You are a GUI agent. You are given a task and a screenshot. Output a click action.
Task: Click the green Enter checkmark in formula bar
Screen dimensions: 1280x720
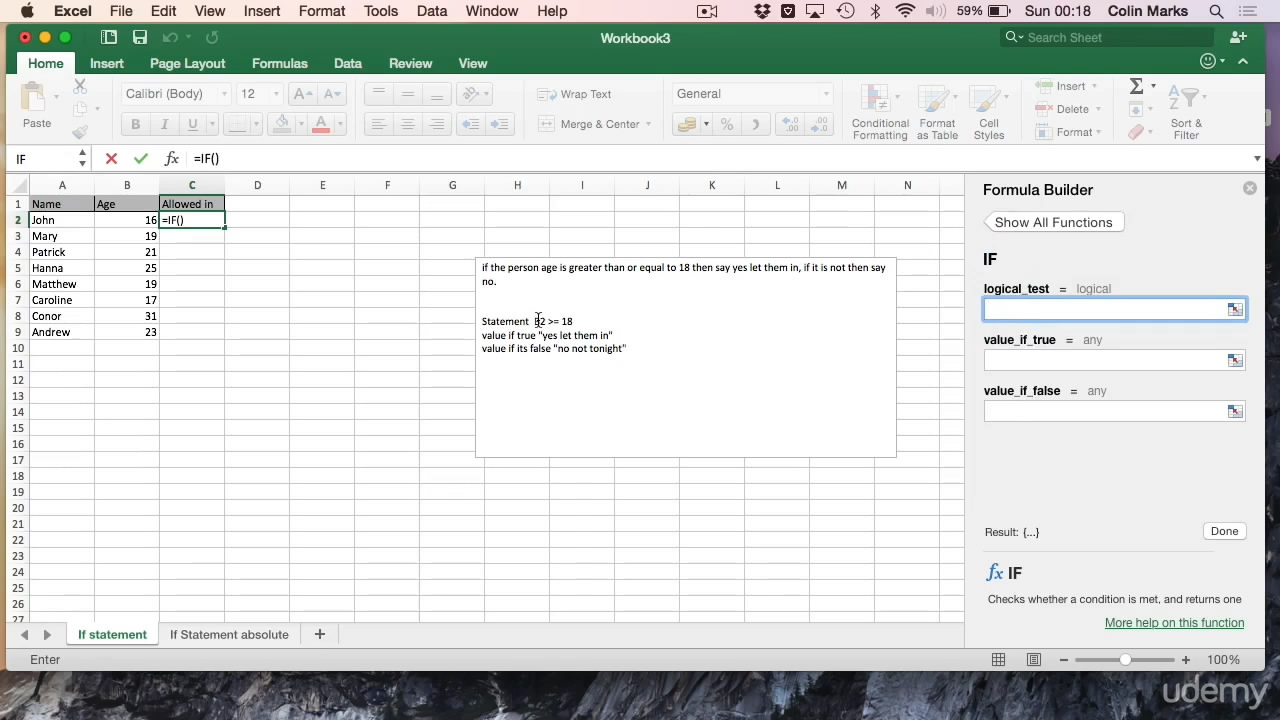tap(141, 158)
